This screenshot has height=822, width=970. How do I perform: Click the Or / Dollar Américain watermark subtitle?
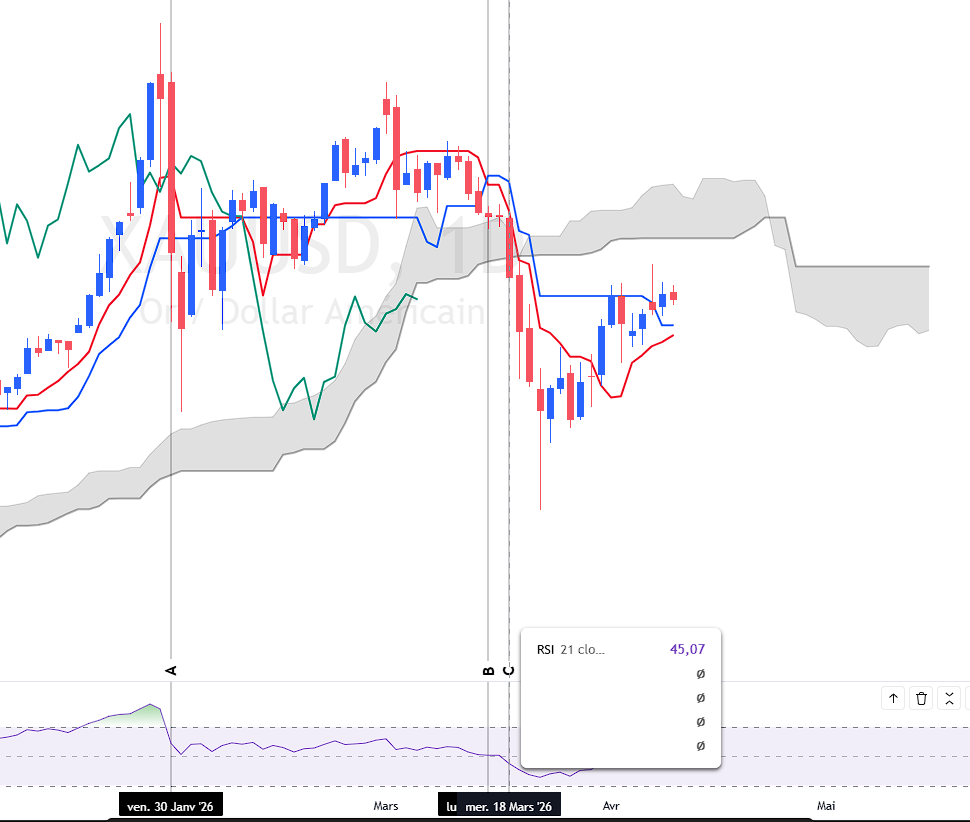312,312
